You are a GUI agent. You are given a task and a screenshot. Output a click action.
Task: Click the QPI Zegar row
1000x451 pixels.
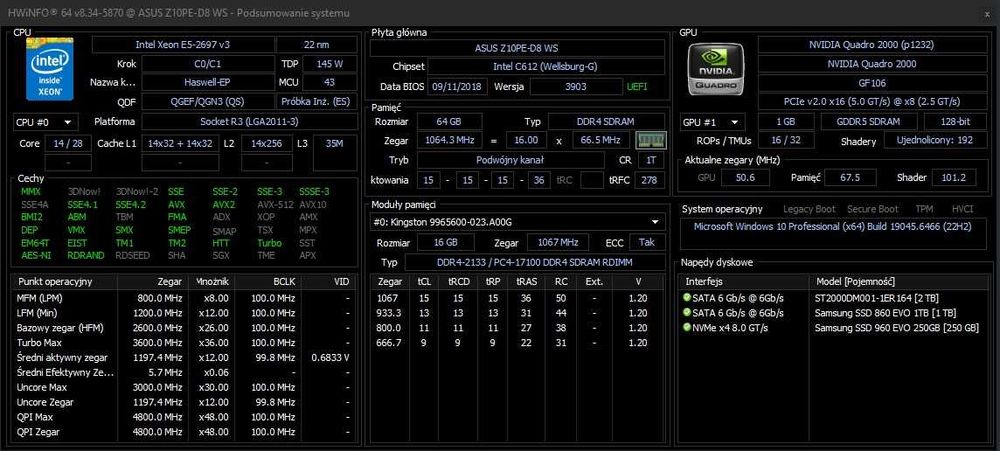(x=184, y=432)
